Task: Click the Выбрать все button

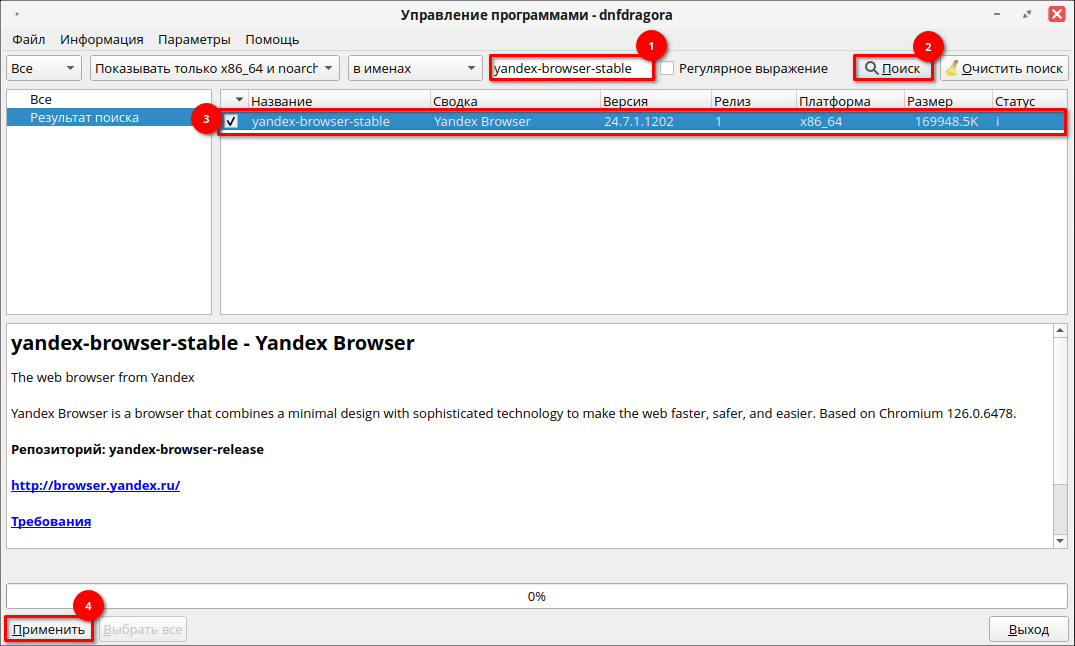Action: [143, 629]
